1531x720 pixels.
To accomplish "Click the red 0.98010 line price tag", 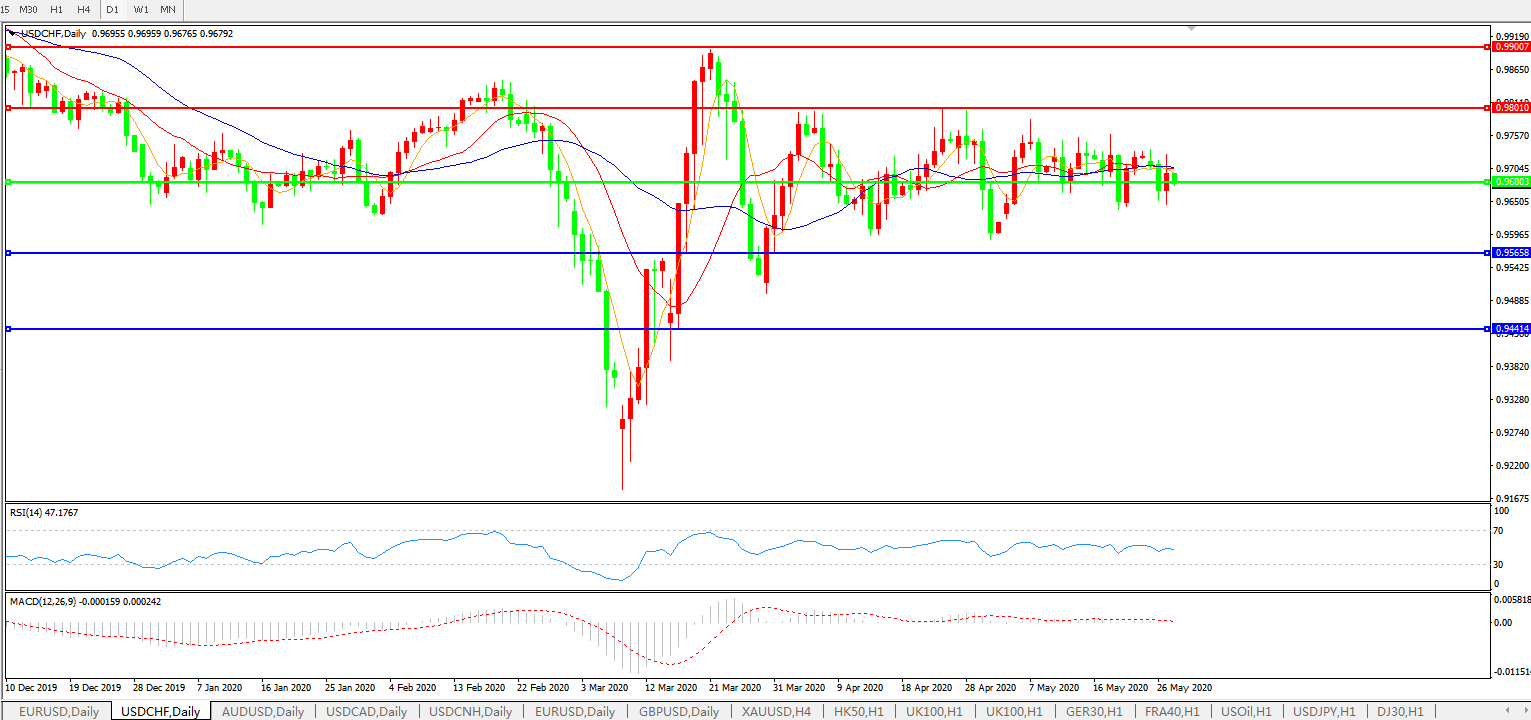I will click(x=1510, y=107).
